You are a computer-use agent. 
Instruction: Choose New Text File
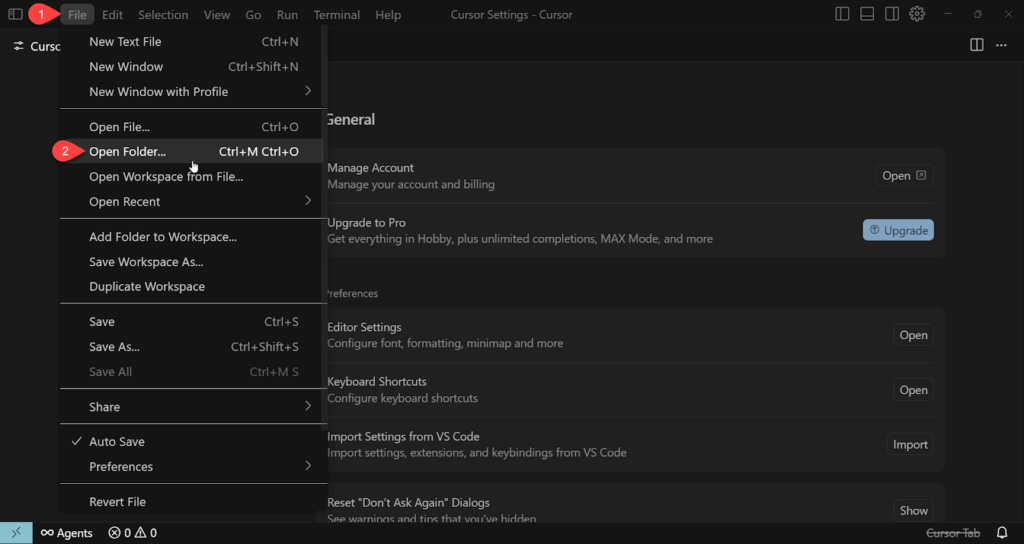pyautogui.click(x=191, y=42)
